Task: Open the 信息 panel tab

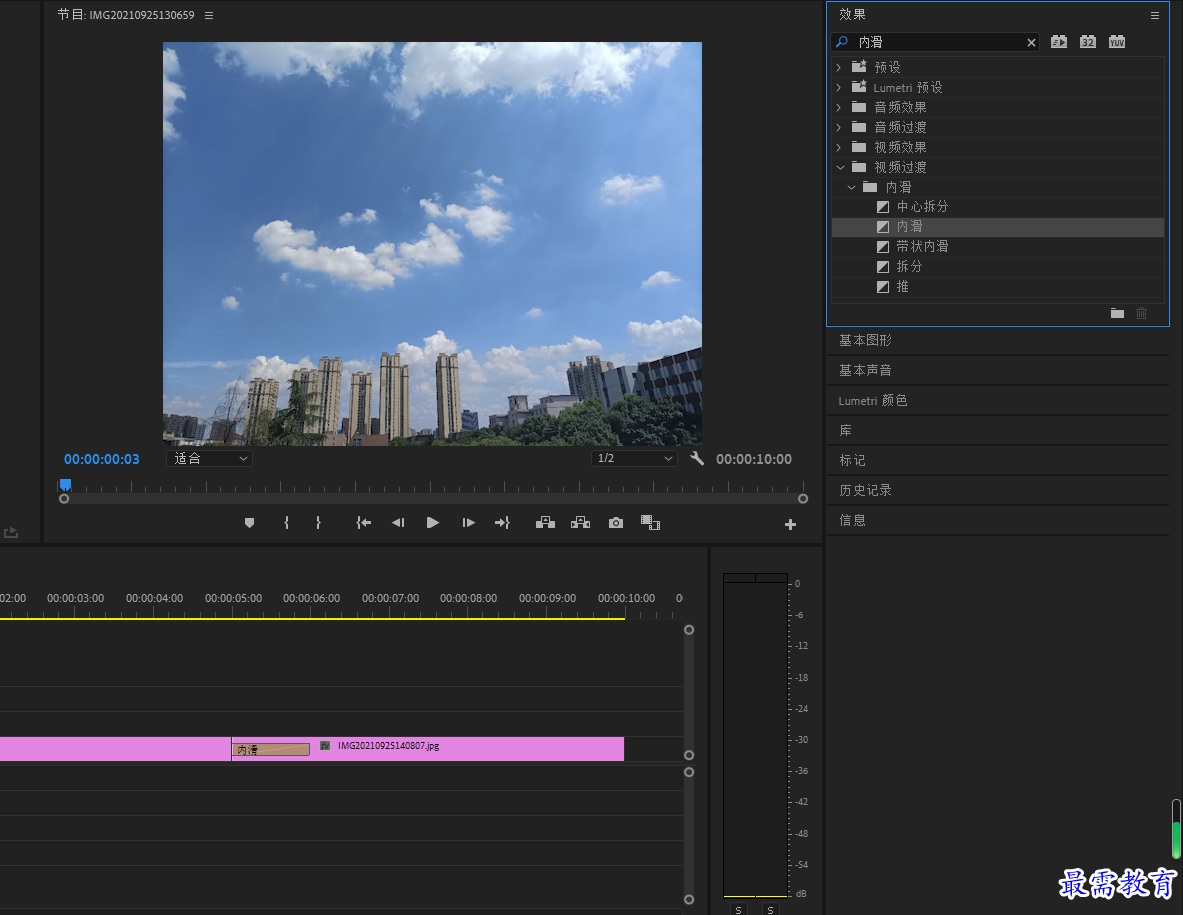Action: pyautogui.click(x=853, y=520)
